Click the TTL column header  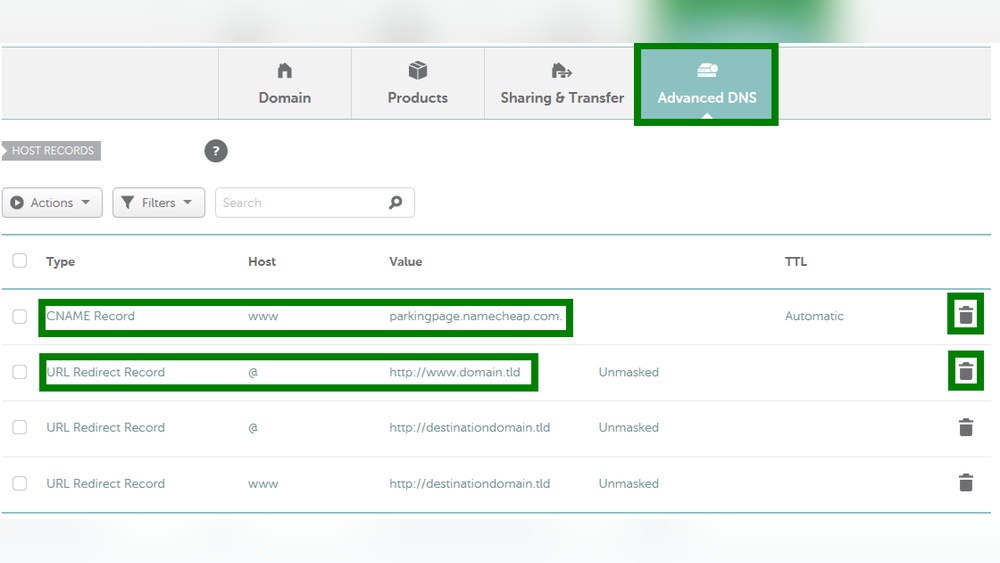tap(796, 261)
